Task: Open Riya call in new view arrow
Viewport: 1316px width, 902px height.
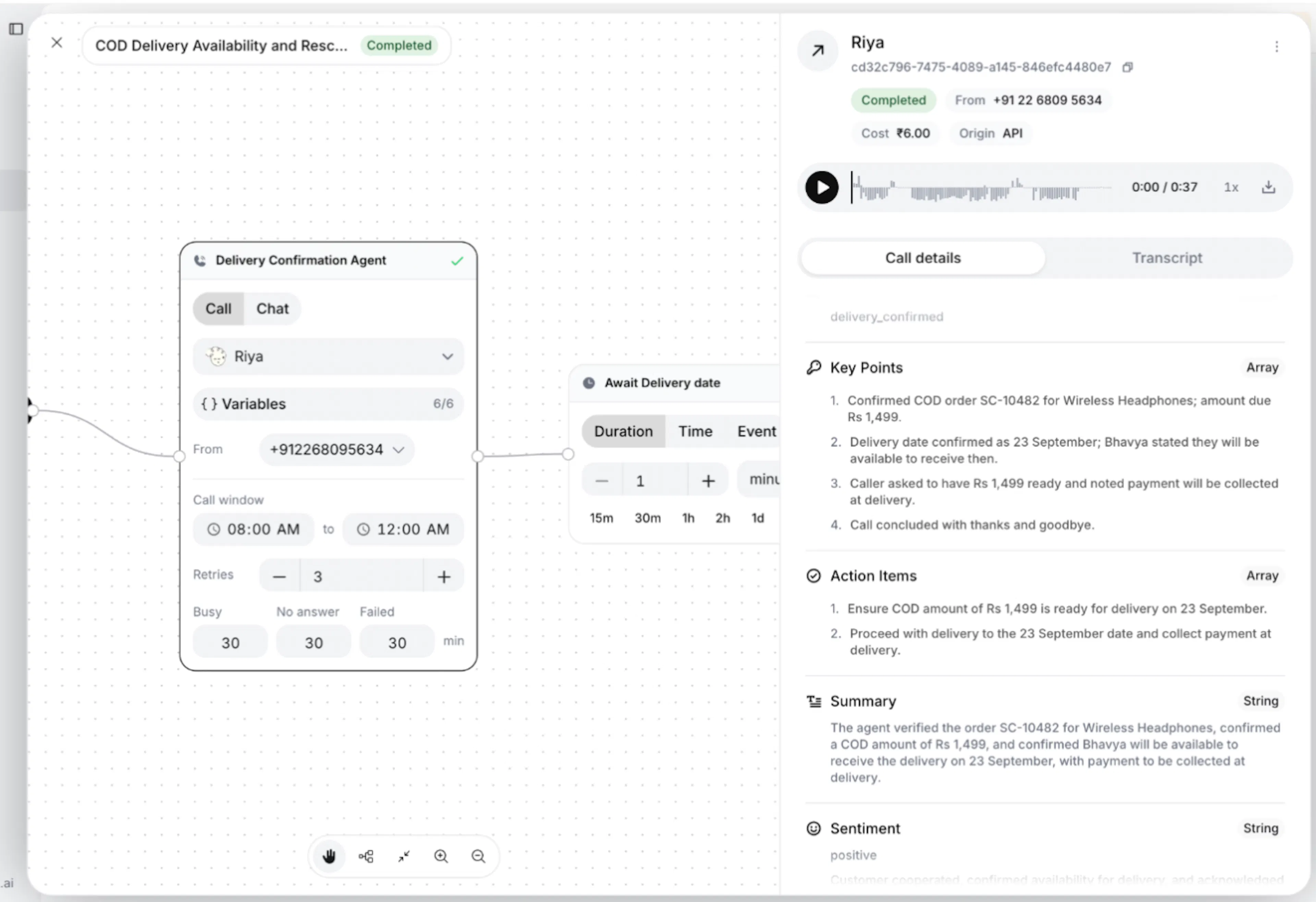Action: pyautogui.click(x=817, y=51)
